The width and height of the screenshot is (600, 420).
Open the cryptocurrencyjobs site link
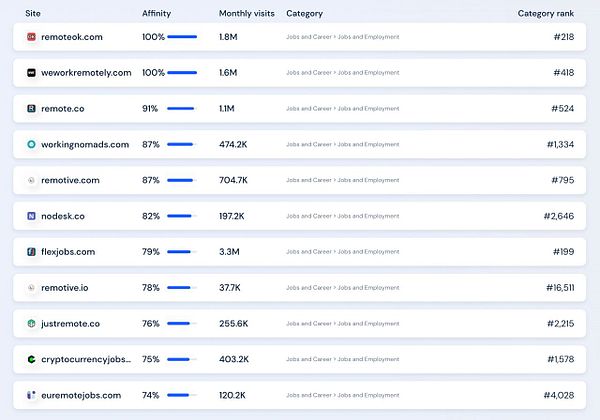[86, 360]
